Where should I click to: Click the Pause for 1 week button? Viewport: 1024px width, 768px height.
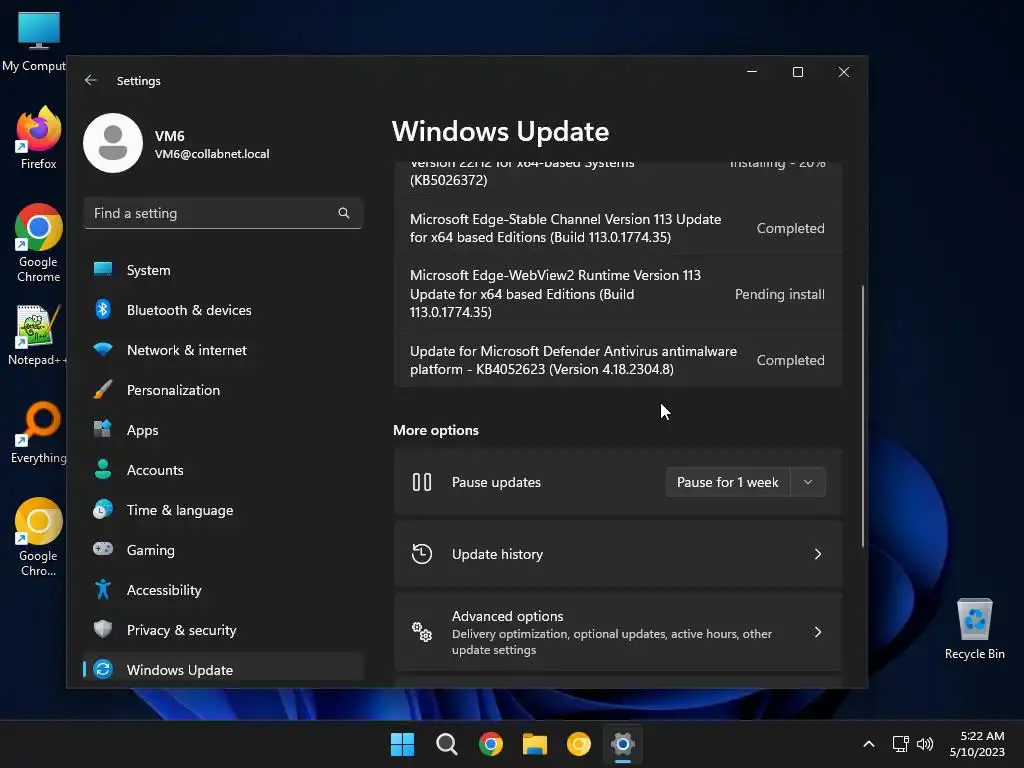pyautogui.click(x=728, y=482)
